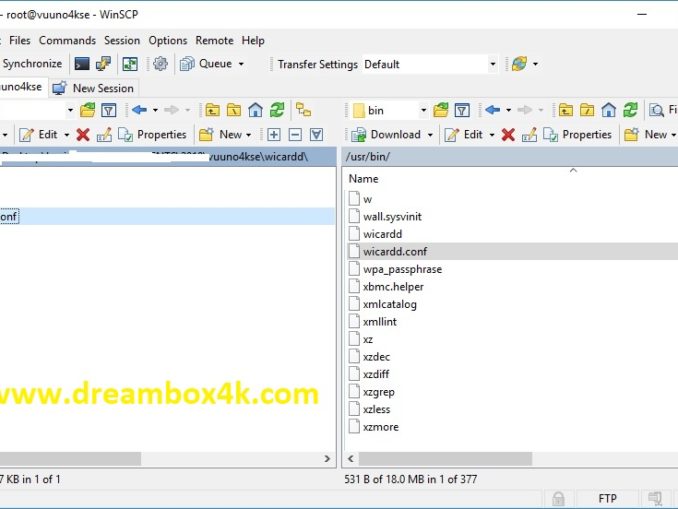Open the Commands menu

tap(67, 40)
